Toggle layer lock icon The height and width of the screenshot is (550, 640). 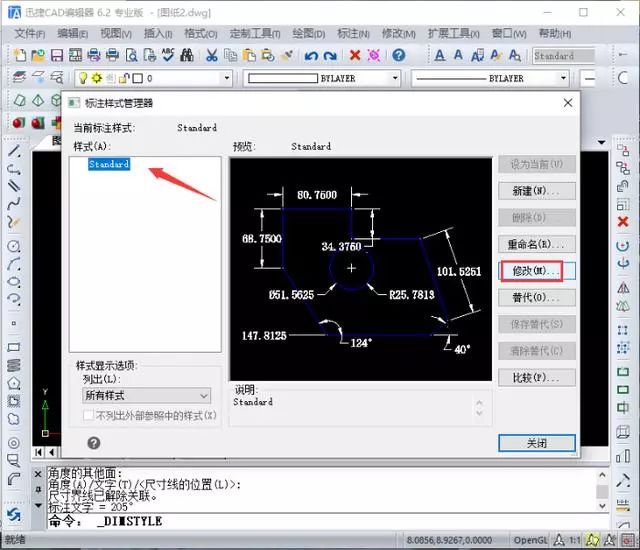[124, 78]
